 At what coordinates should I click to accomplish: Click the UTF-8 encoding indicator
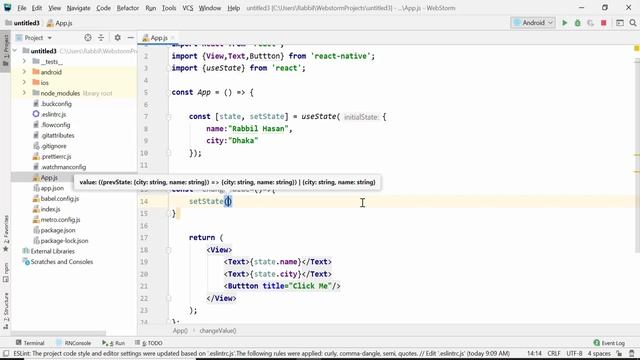coord(574,353)
